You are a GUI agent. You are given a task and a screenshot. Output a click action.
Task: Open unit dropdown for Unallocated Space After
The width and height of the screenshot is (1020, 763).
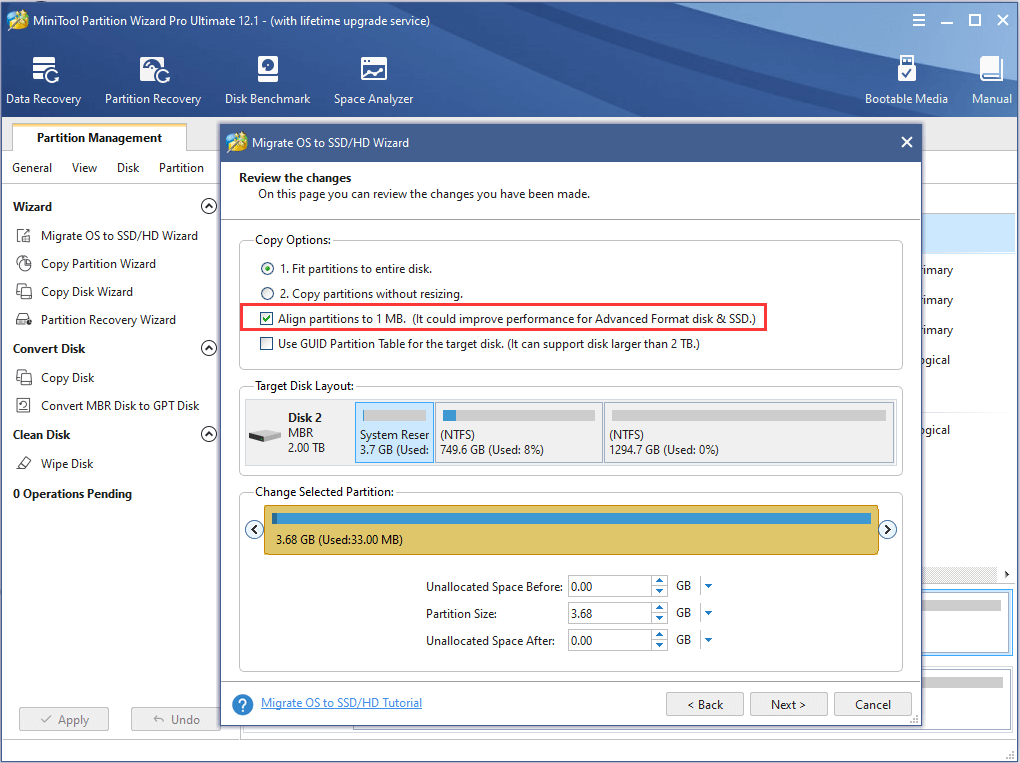708,640
